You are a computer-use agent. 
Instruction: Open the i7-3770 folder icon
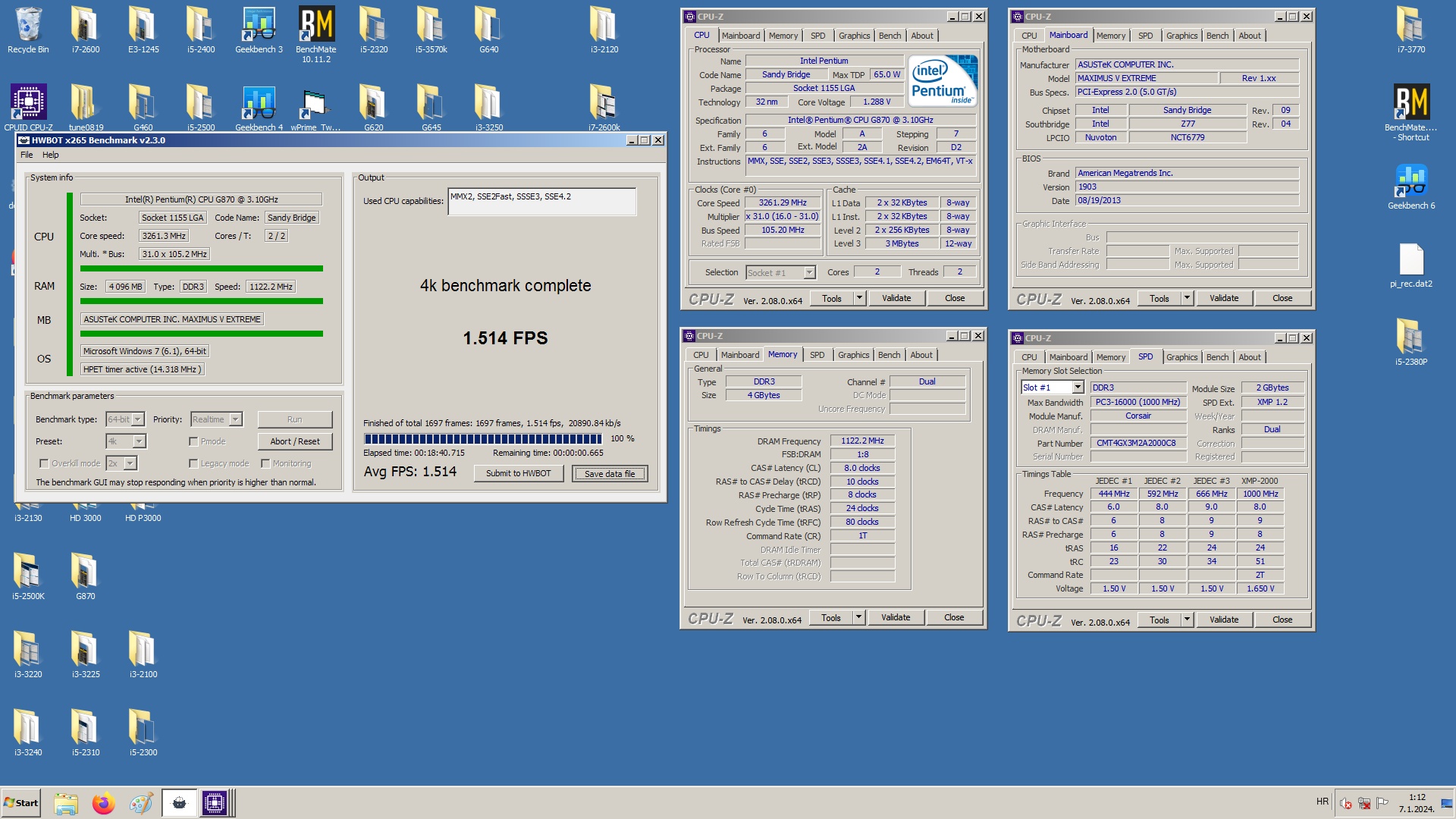tap(1411, 30)
